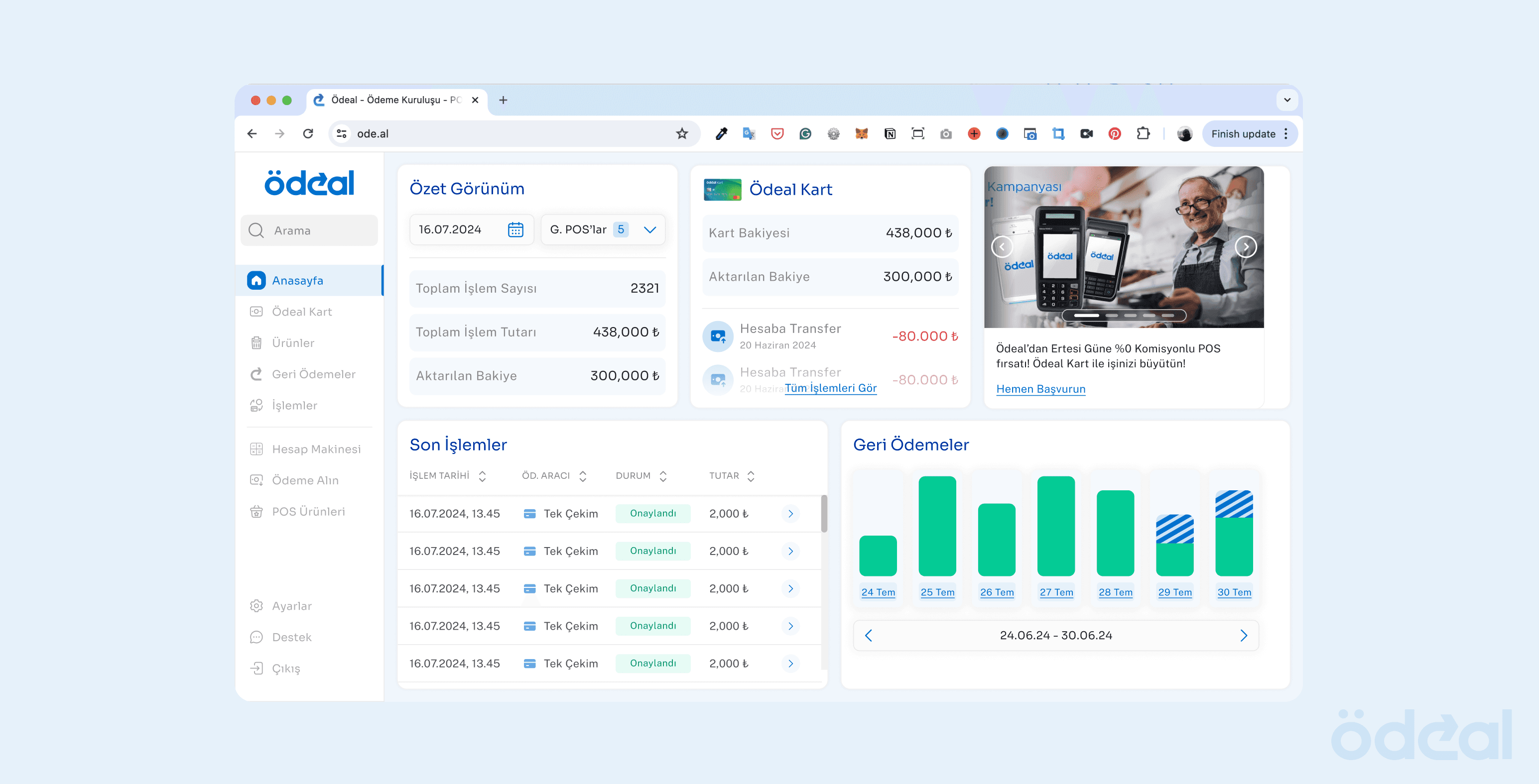Image resolution: width=1539 pixels, height=784 pixels.
Task: Click the campaign slide indicator dots
Action: (1124, 315)
